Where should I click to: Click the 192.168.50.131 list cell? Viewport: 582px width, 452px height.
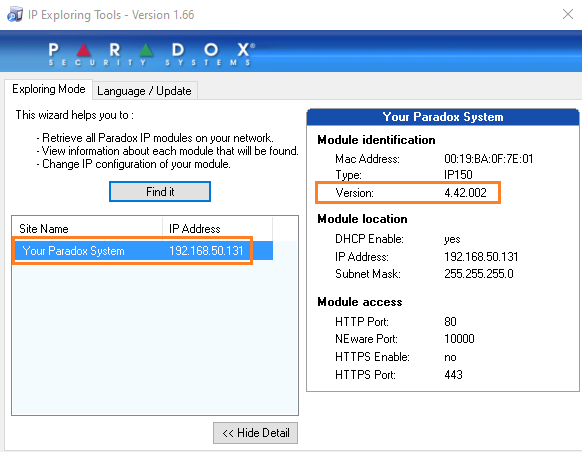pos(206,251)
